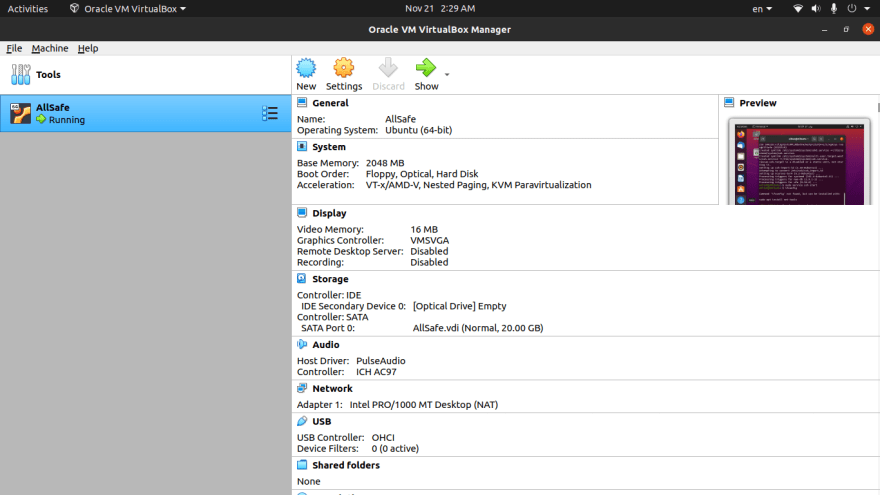Image resolution: width=880 pixels, height=495 pixels.
Task: Open the 'en' input language dropdown
Action: click(x=762, y=8)
